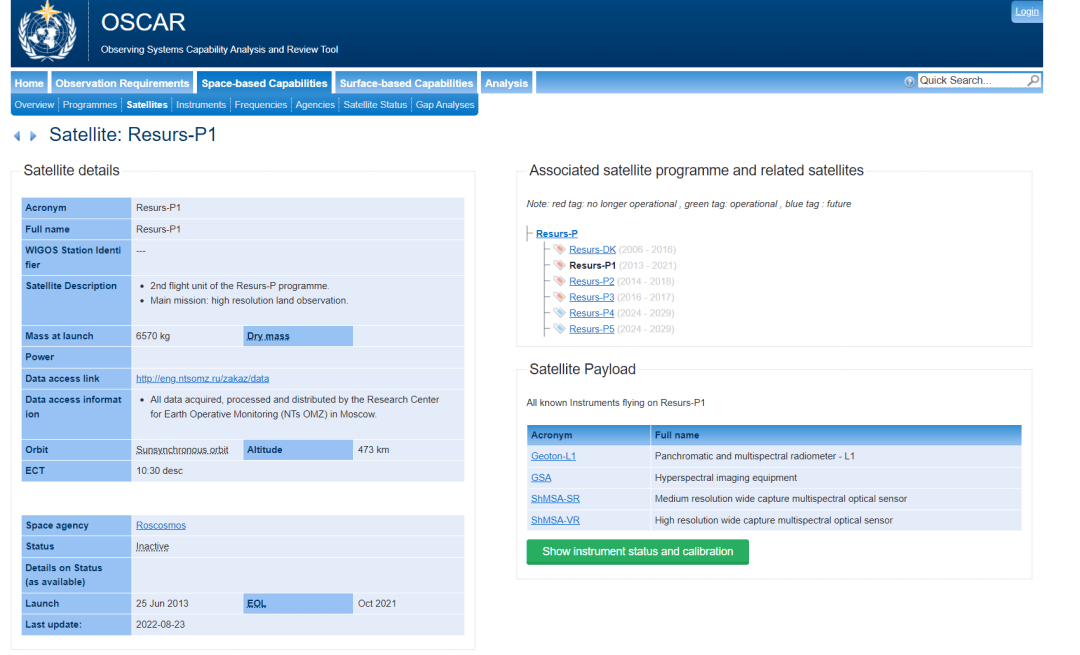Click the Login link

coord(1026,12)
